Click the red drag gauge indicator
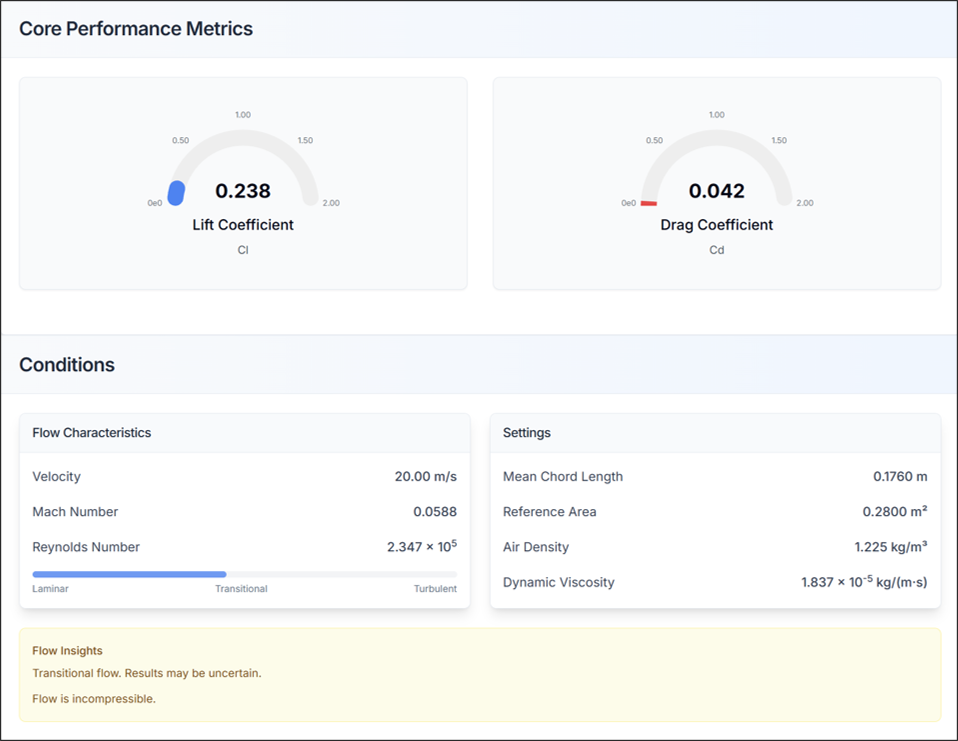Image resolution: width=958 pixels, height=741 pixels. 649,203
